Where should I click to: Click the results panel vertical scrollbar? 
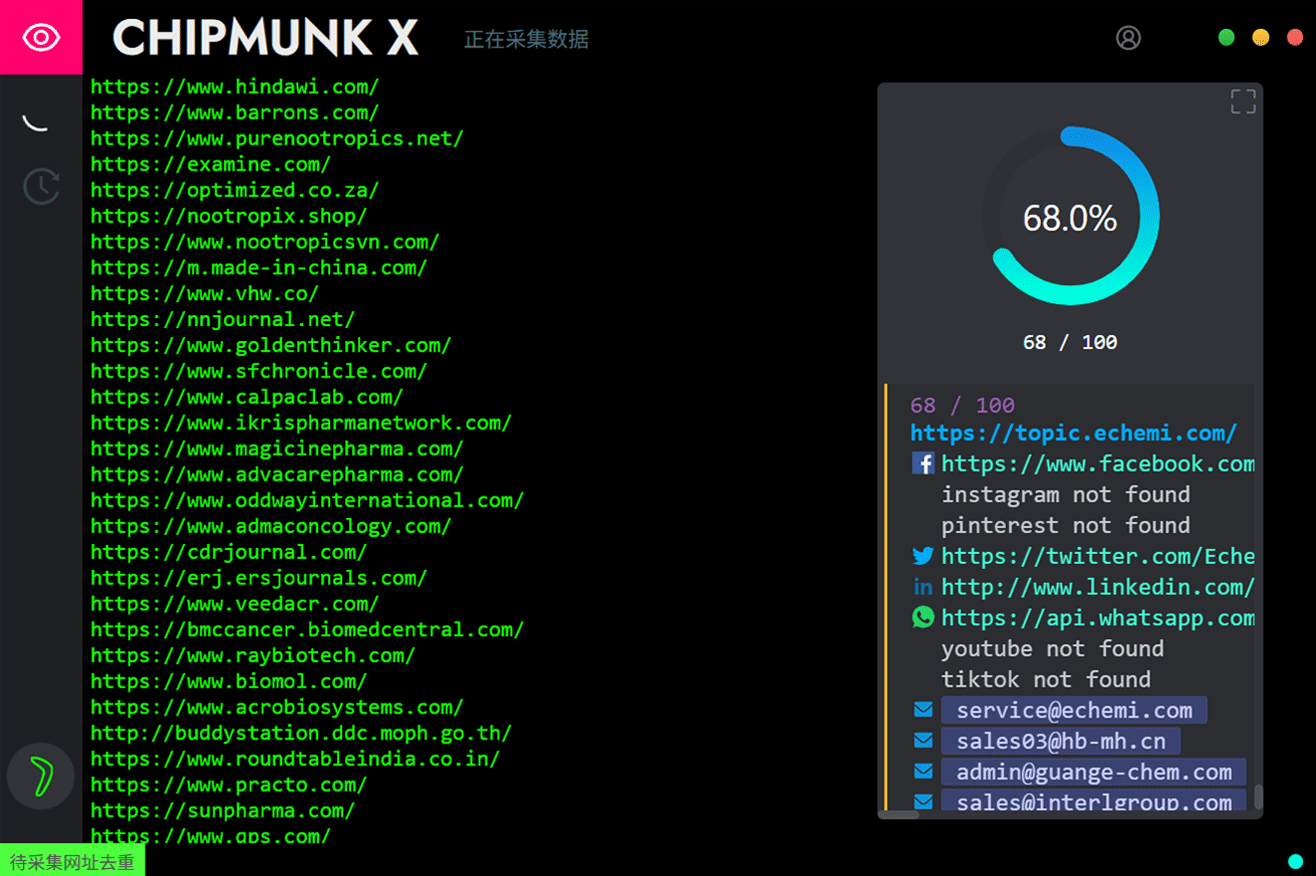[x=1258, y=796]
